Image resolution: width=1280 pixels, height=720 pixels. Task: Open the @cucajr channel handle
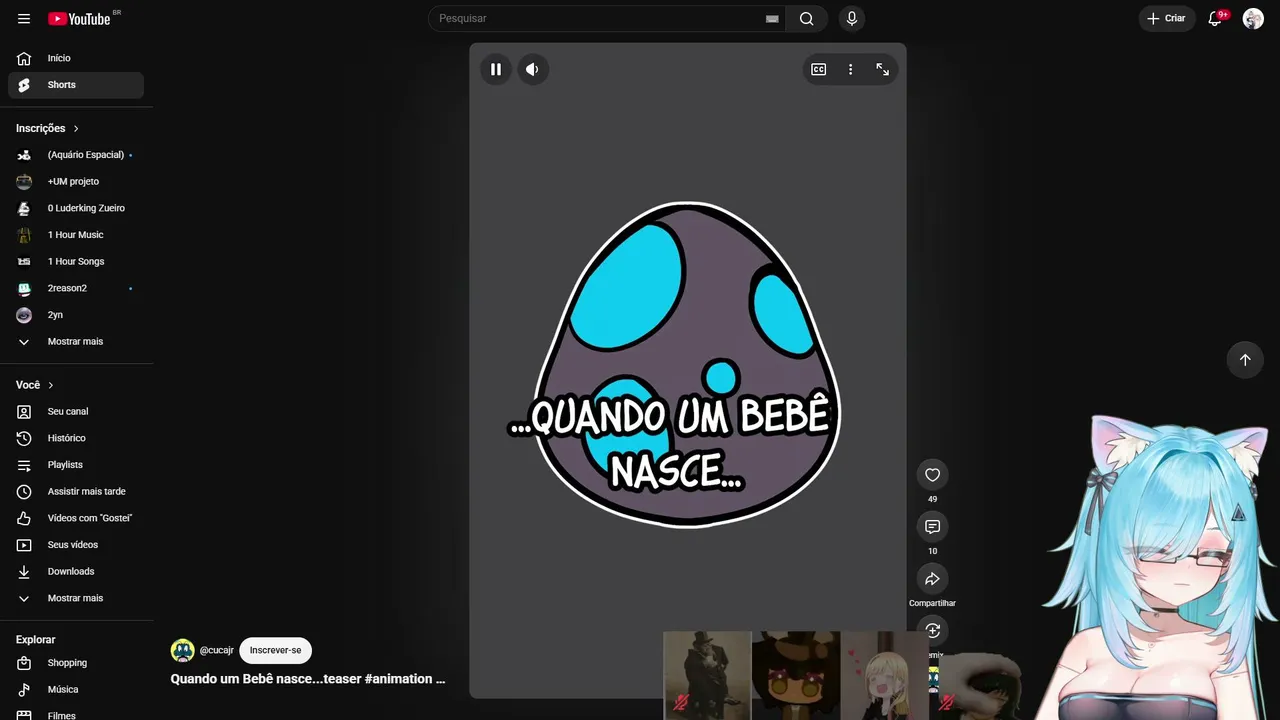(217, 650)
